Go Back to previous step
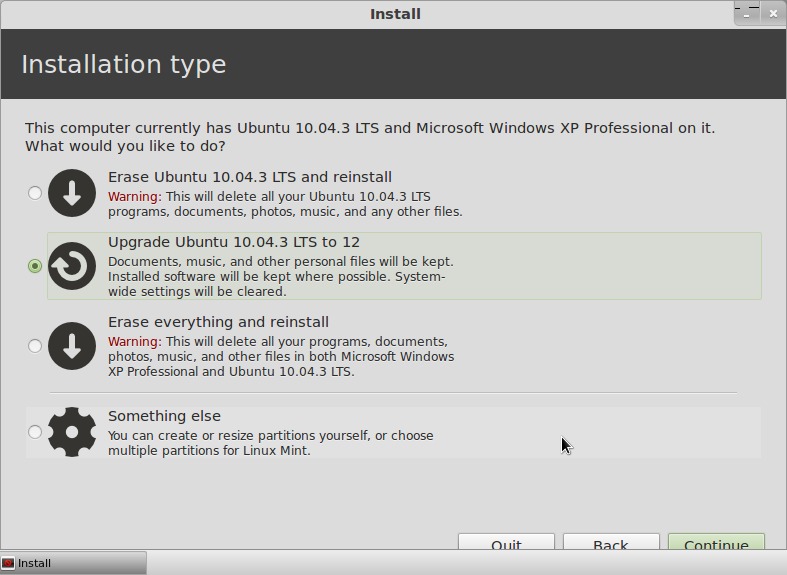This screenshot has height=575, width=787. pos(611,541)
